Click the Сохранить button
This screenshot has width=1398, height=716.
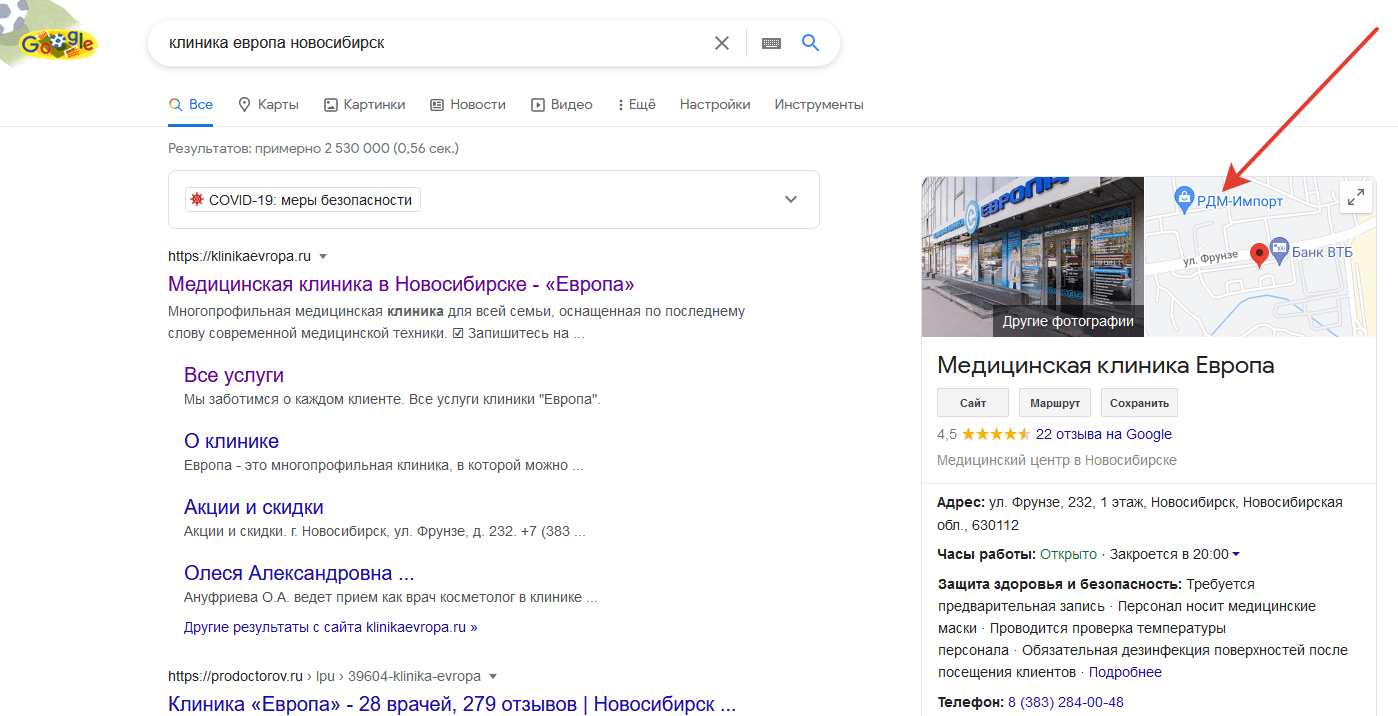coord(1139,403)
